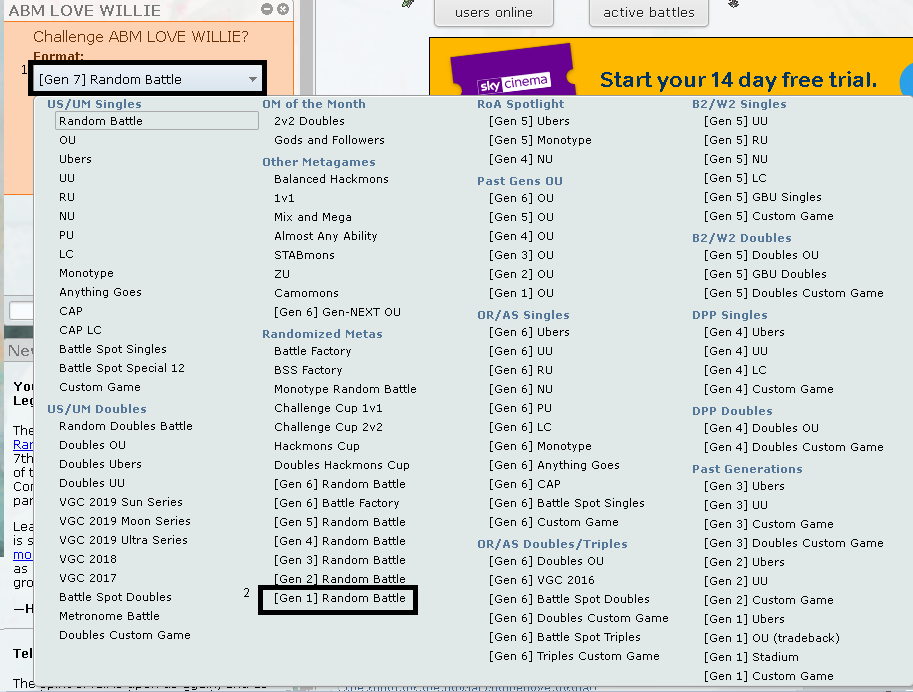Select the [Gen 3] OU format

pyautogui.click(x=521, y=255)
